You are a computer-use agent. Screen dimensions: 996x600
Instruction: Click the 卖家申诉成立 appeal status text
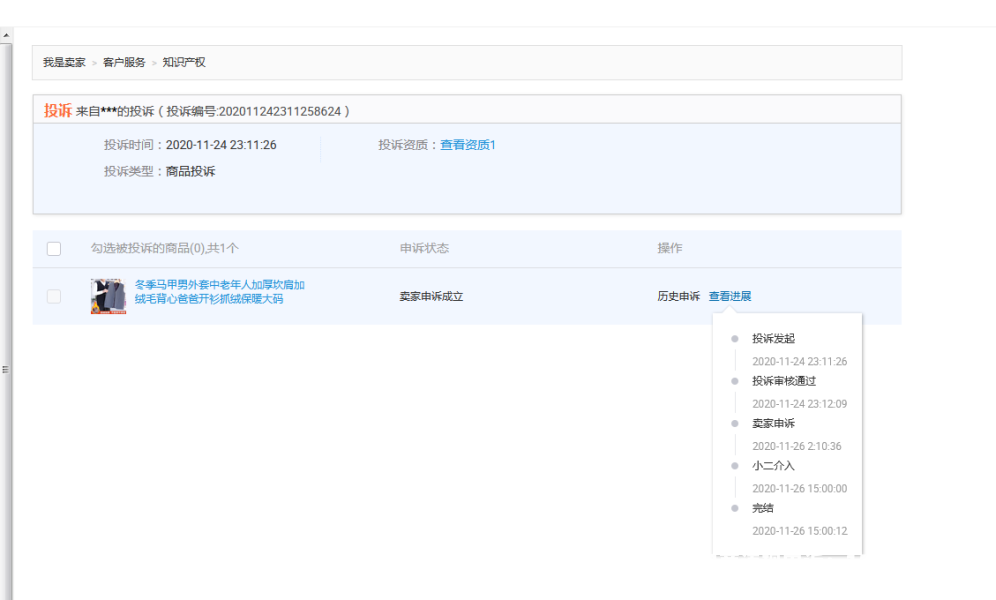[431, 296]
